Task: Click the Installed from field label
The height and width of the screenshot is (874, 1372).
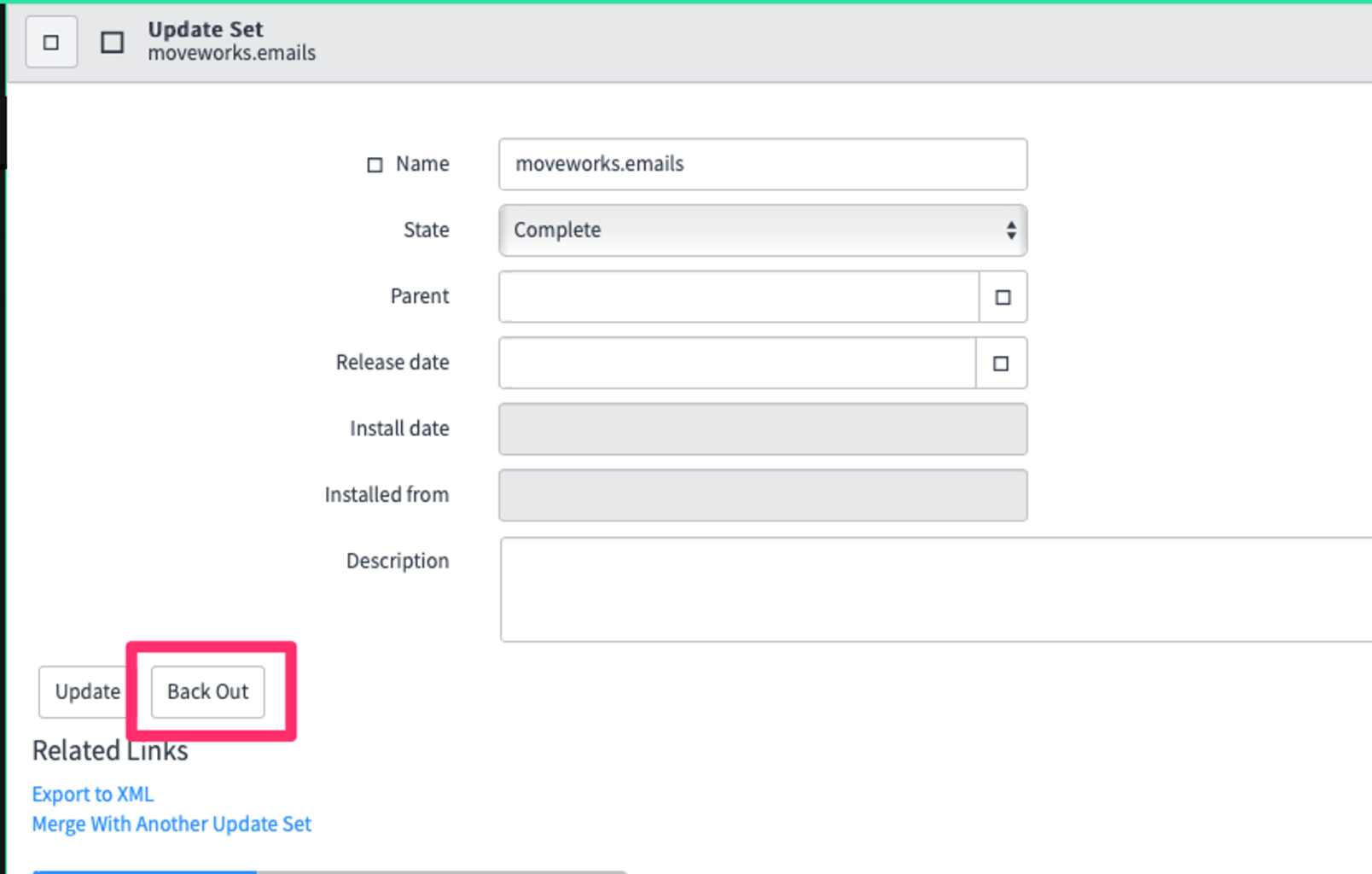Action: (387, 495)
